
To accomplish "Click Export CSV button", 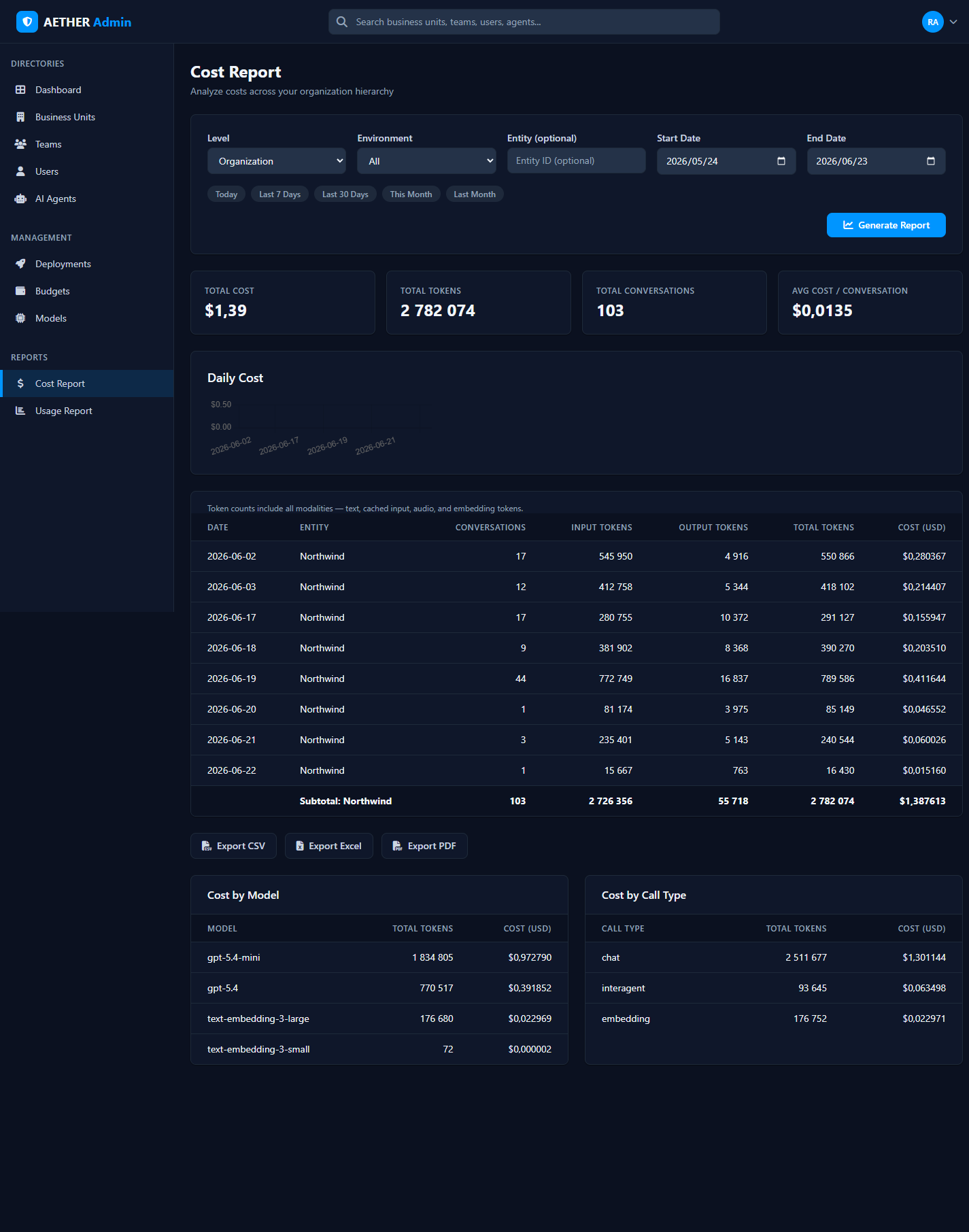I will (233, 846).
